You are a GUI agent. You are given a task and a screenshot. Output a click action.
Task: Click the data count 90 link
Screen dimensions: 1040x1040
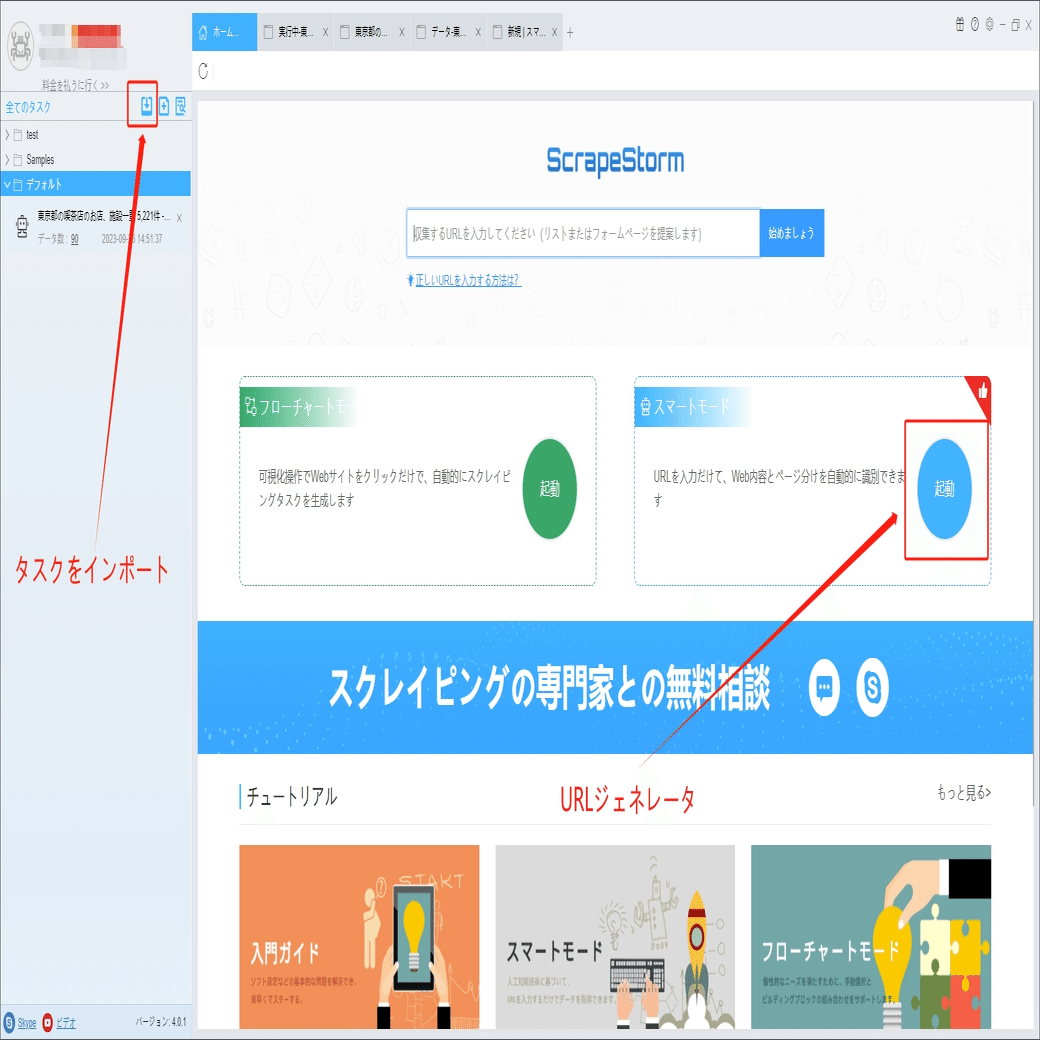pyautogui.click(x=74, y=239)
